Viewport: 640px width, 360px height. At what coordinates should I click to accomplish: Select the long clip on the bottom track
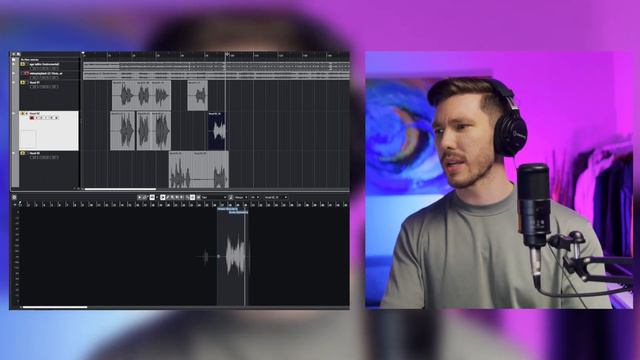pyautogui.click(x=199, y=170)
